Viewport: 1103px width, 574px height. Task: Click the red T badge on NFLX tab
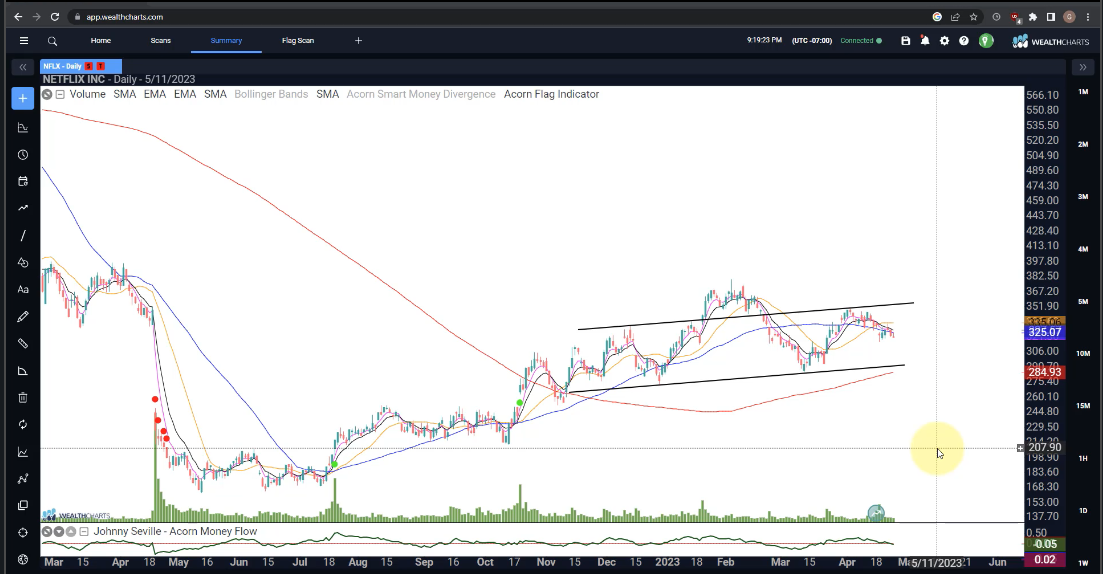click(100, 66)
